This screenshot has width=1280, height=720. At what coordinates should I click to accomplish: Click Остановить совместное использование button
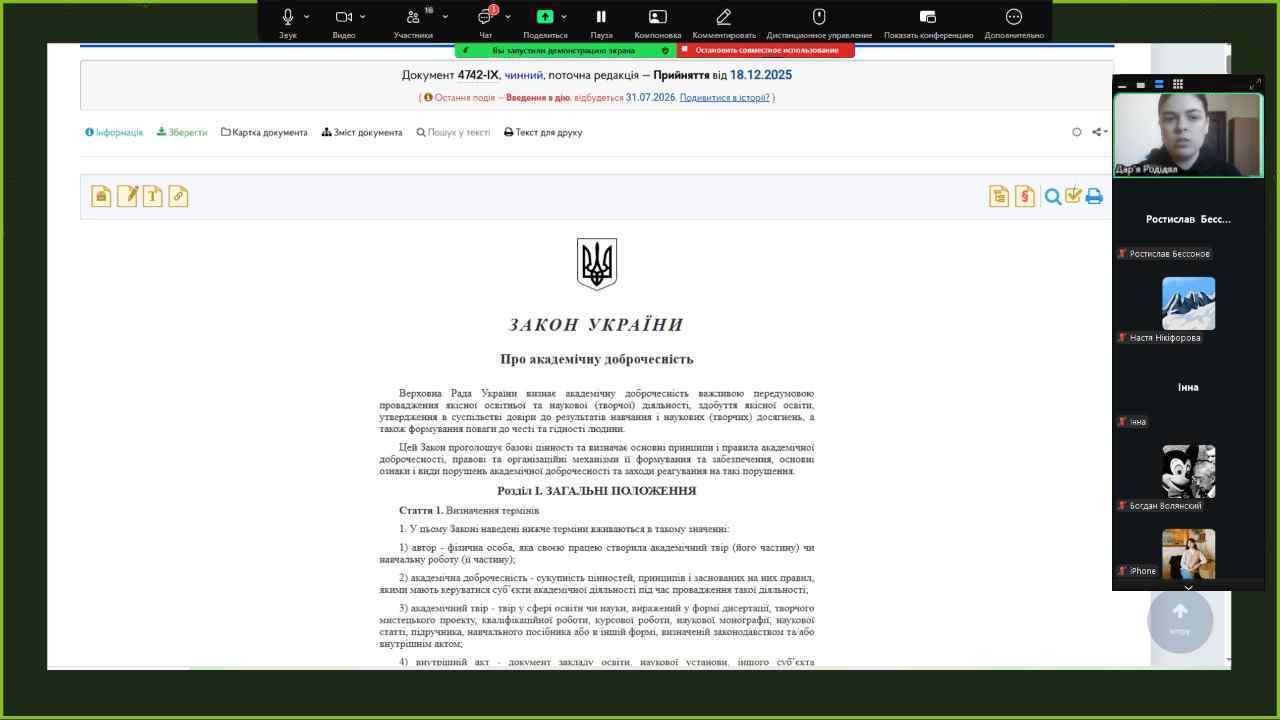(766, 50)
